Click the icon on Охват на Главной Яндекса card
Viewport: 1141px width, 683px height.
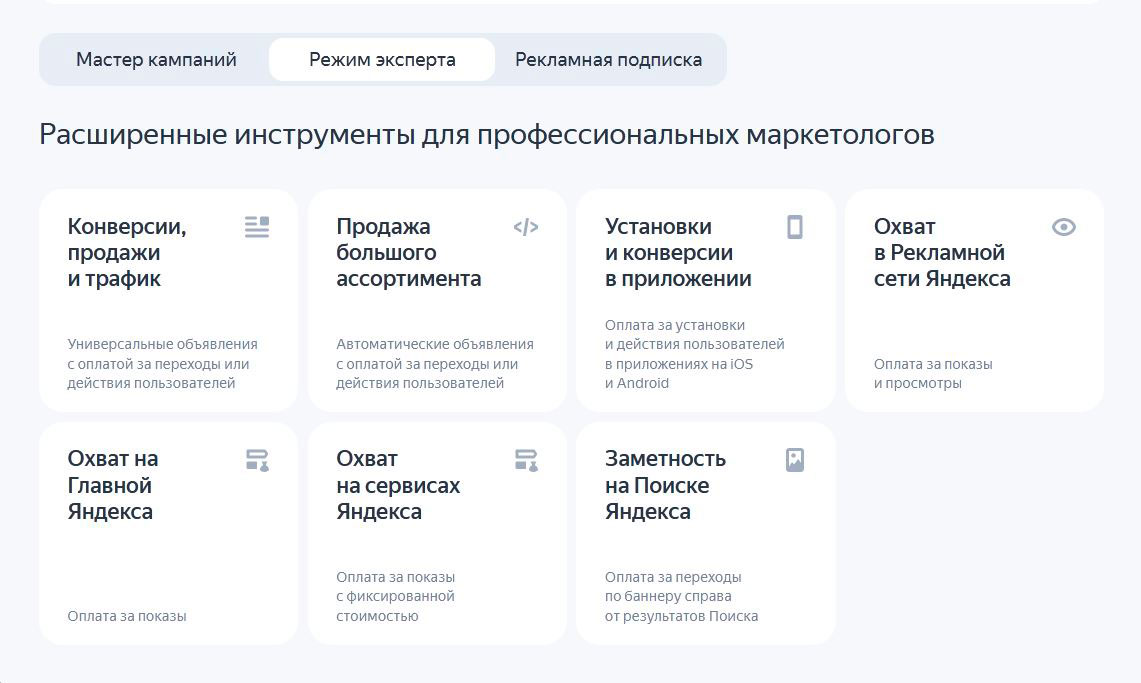tap(257, 460)
